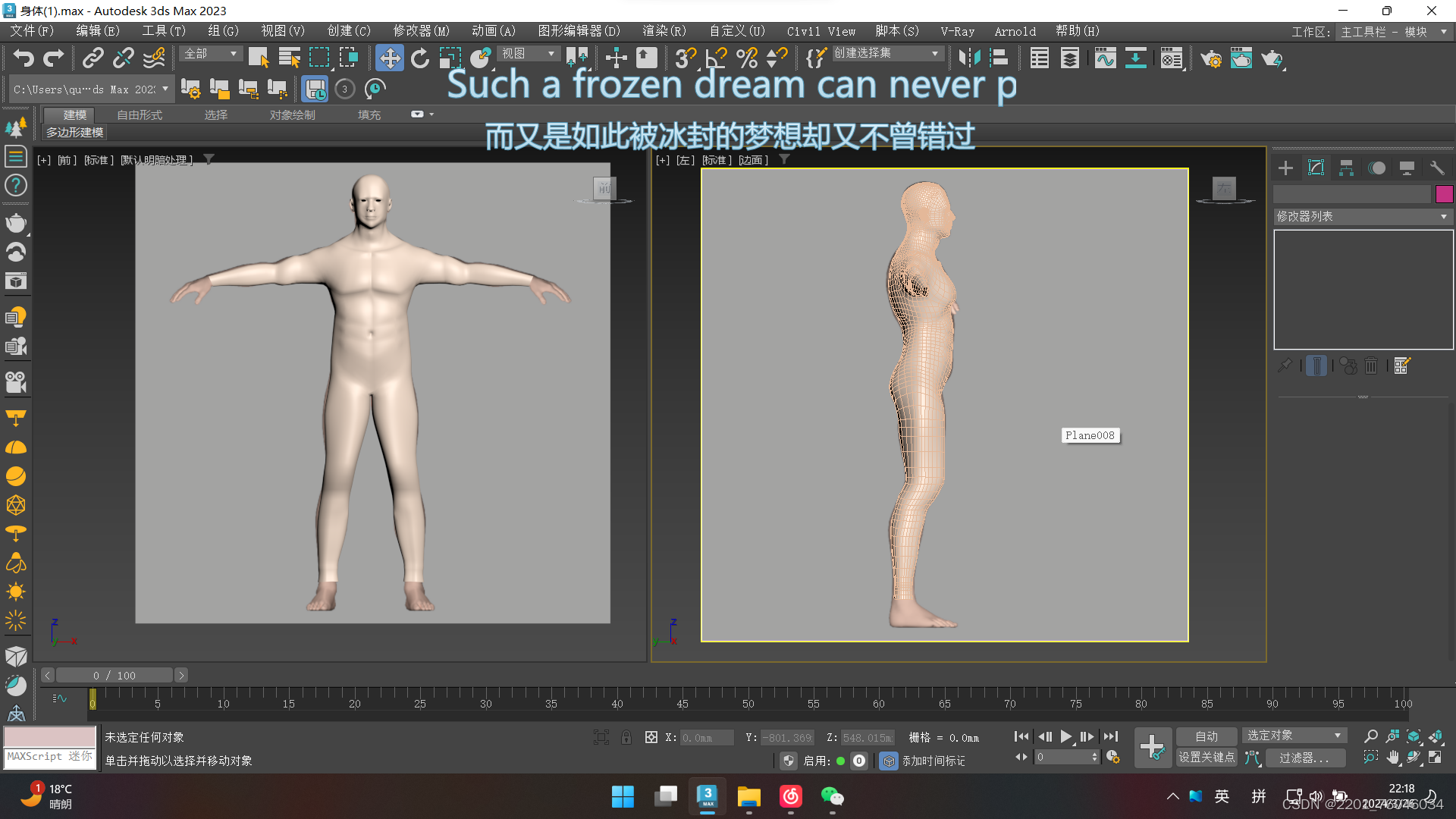The image size is (1456, 819).
Task: Toggle the selection lock icon
Action: point(626,737)
